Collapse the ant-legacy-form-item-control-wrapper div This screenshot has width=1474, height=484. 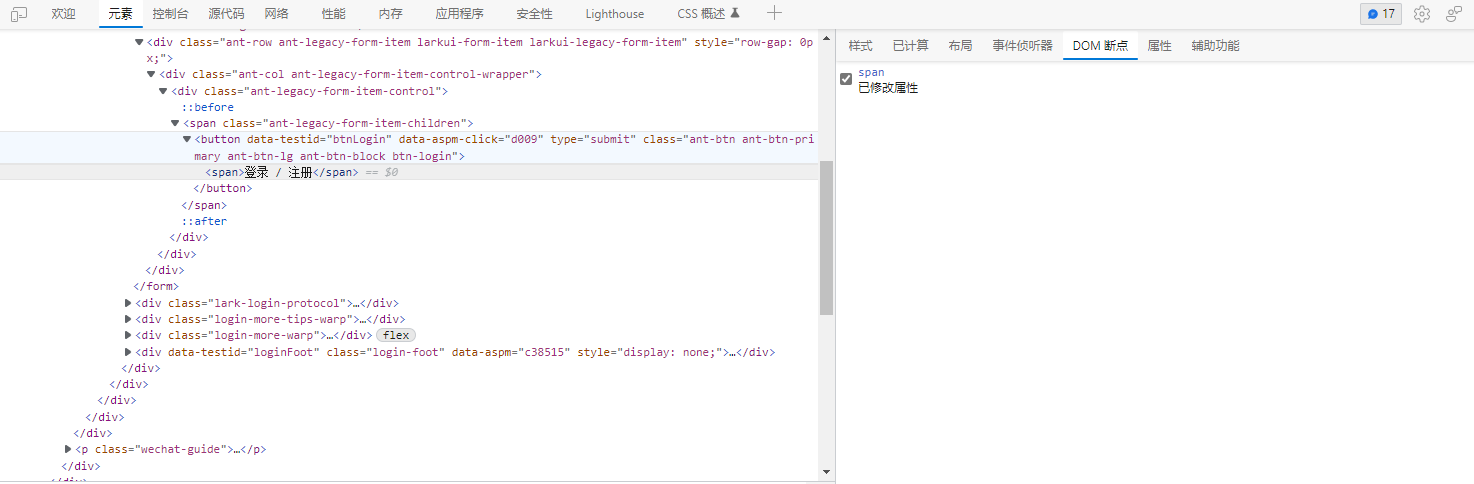pyautogui.click(x=151, y=74)
